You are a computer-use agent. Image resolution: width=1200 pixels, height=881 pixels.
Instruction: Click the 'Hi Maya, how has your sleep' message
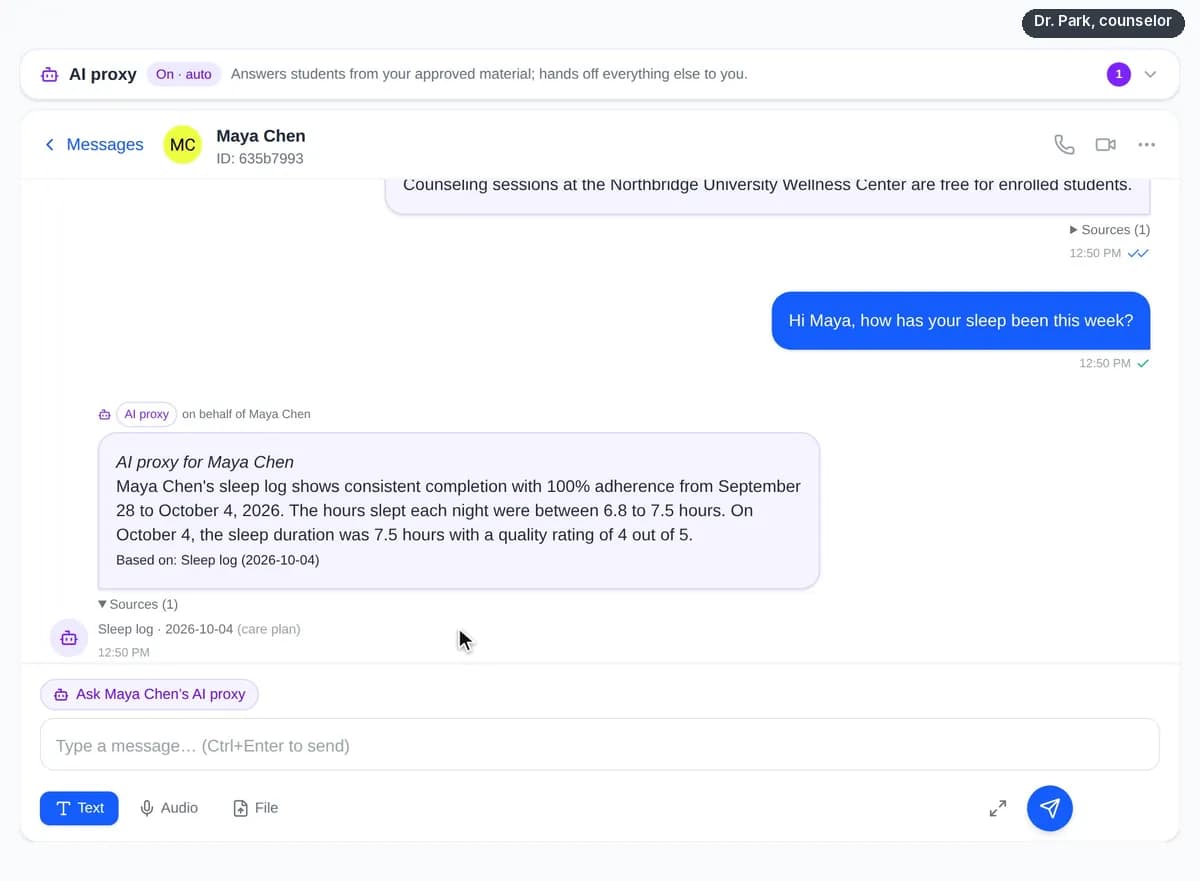click(961, 321)
